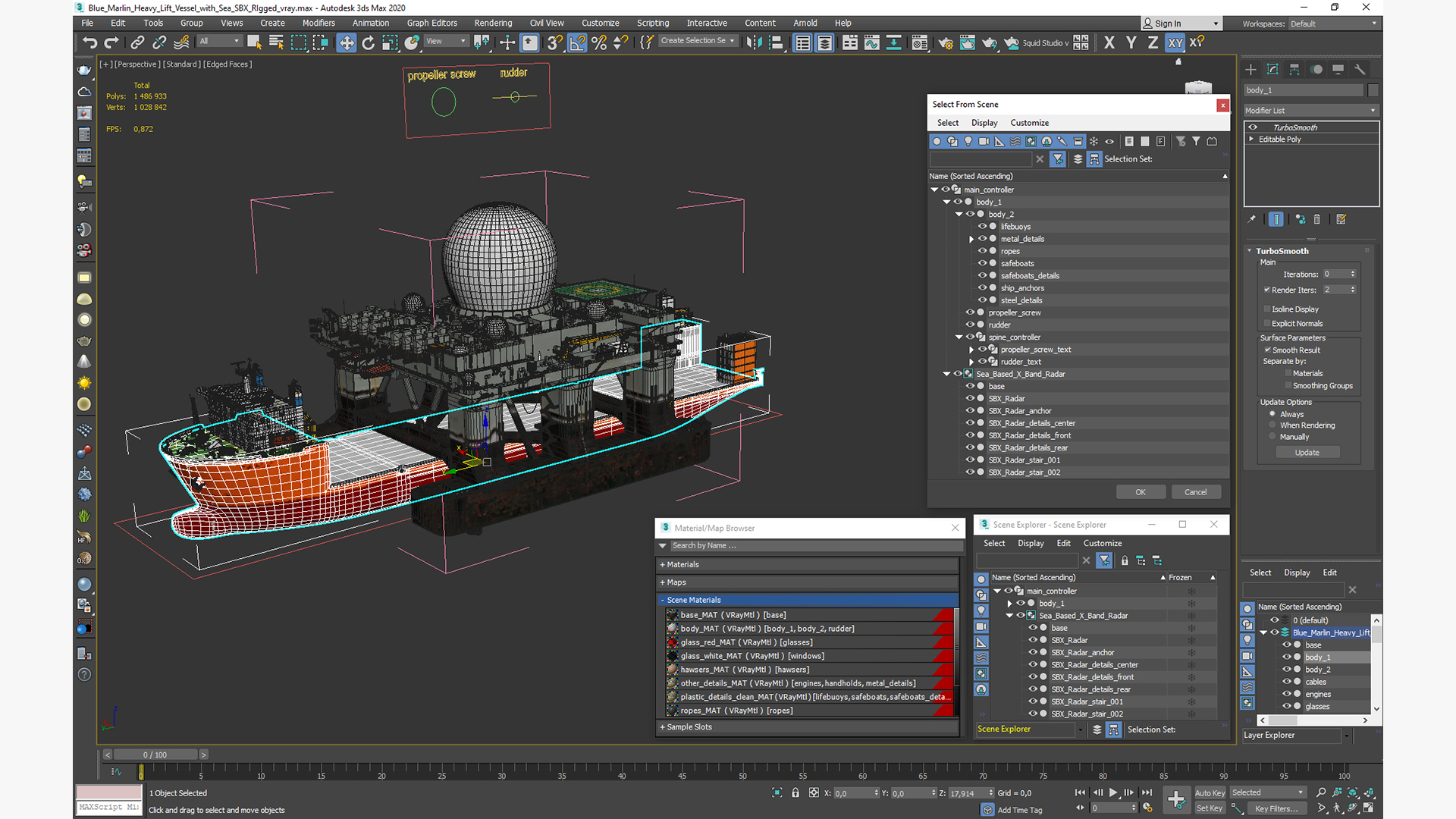Click the Auto Key button
Screen dimensions: 1456x819
tap(1210, 793)
